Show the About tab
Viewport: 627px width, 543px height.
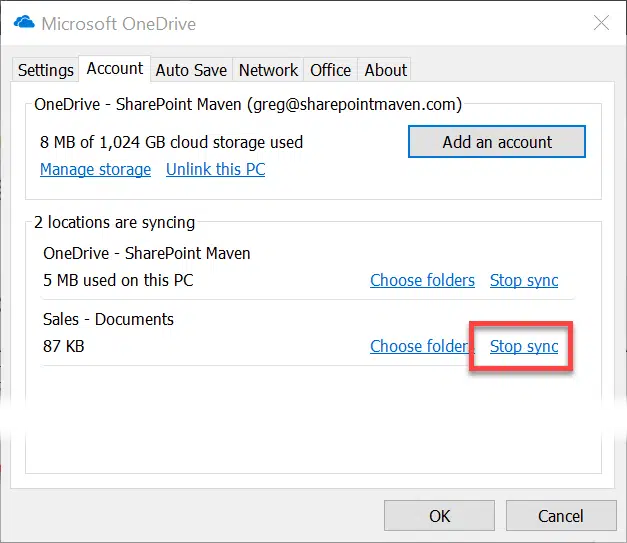[x=385, y=70]
